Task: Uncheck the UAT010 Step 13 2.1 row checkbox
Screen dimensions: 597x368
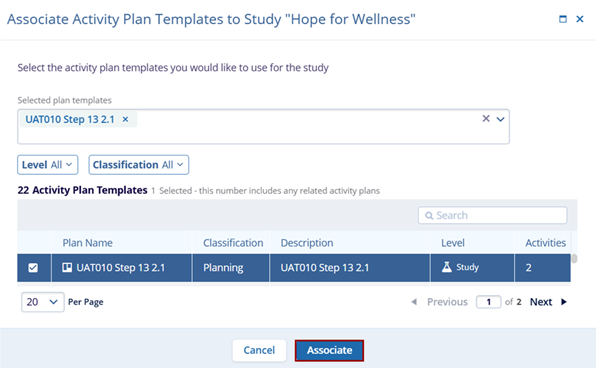Action: coord(33,268)
